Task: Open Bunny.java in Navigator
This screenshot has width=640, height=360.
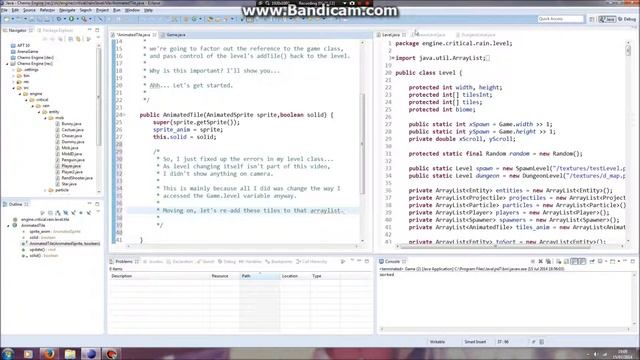Action: (71, 124)
